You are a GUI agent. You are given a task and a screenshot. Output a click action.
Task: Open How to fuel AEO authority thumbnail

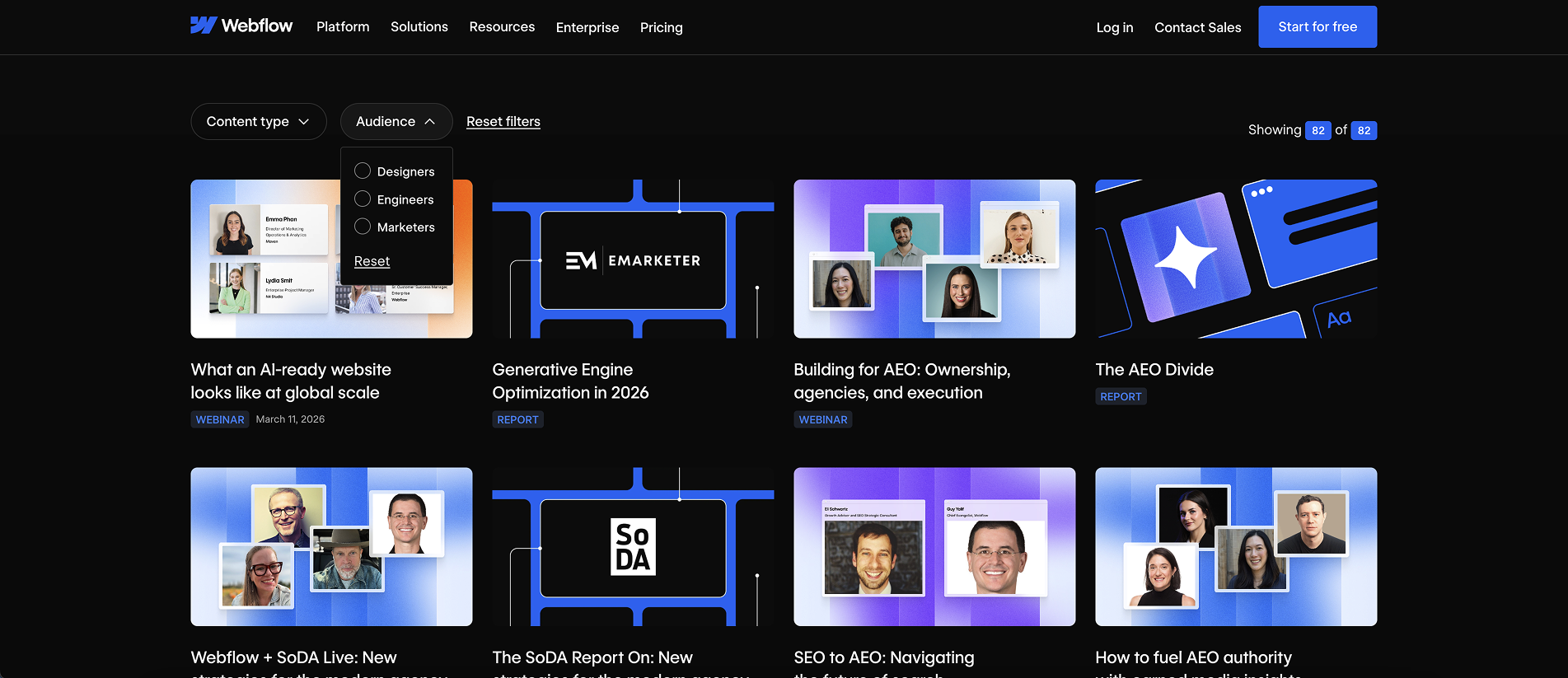pyautogui.click(x=1236, y=547)
